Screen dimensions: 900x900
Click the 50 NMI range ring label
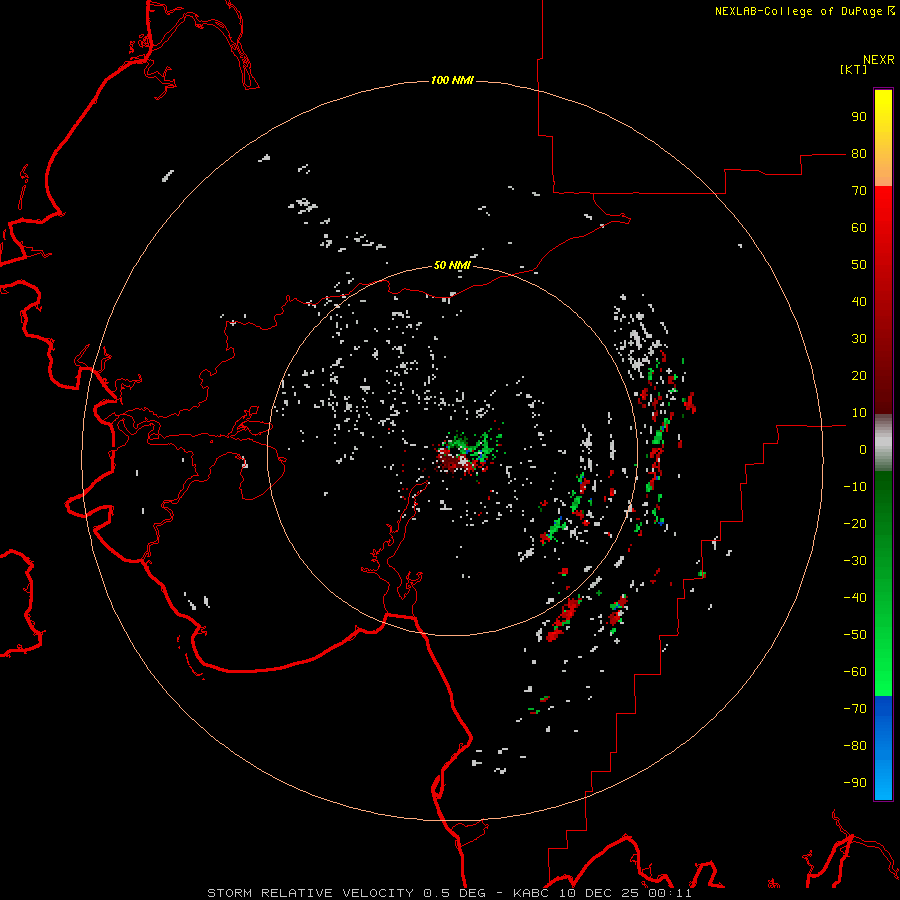452,265
